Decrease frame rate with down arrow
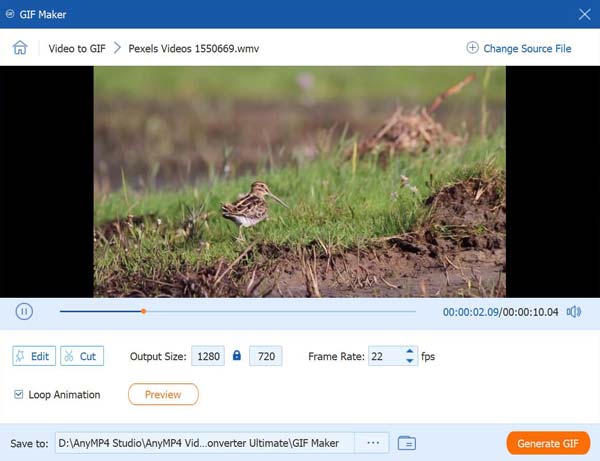 click(x=410, y=361)
